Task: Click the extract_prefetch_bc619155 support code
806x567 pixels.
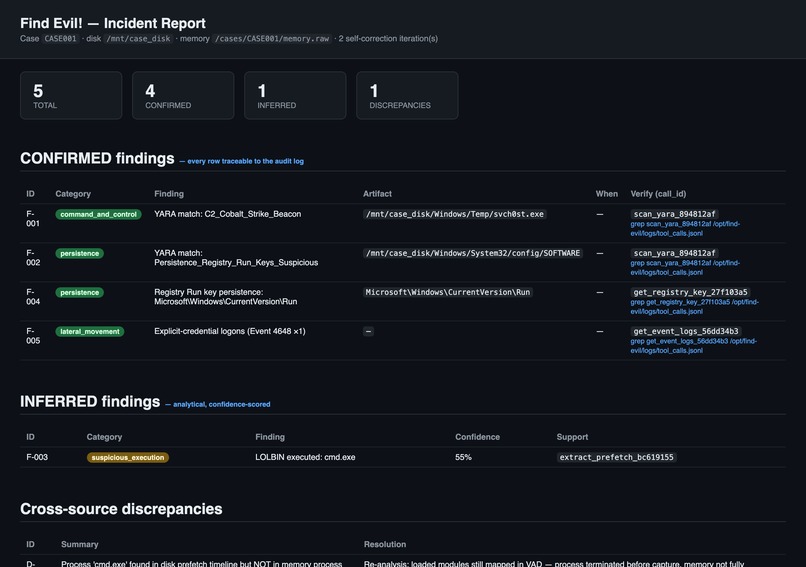Action: 616,458
